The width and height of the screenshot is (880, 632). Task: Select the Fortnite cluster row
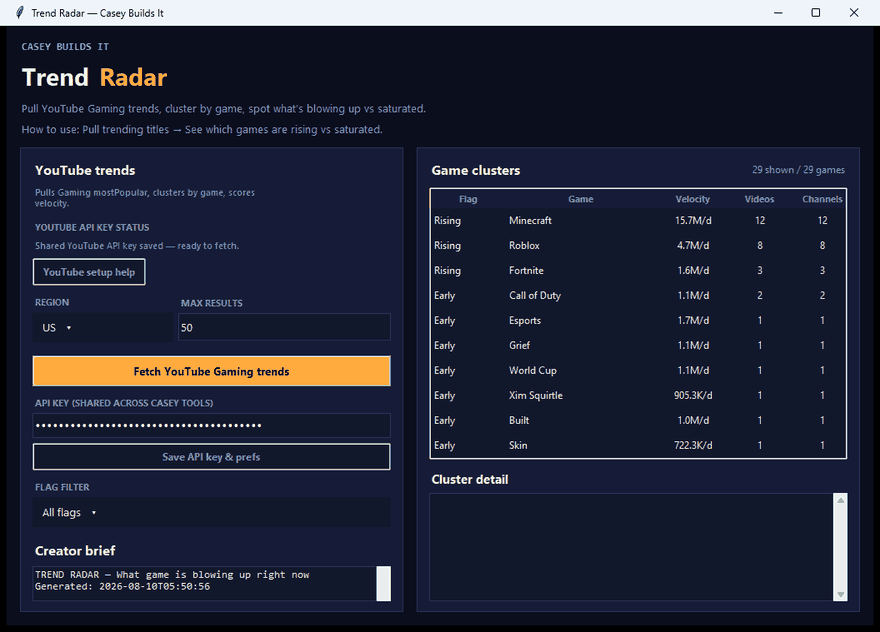tap(638, 271)
